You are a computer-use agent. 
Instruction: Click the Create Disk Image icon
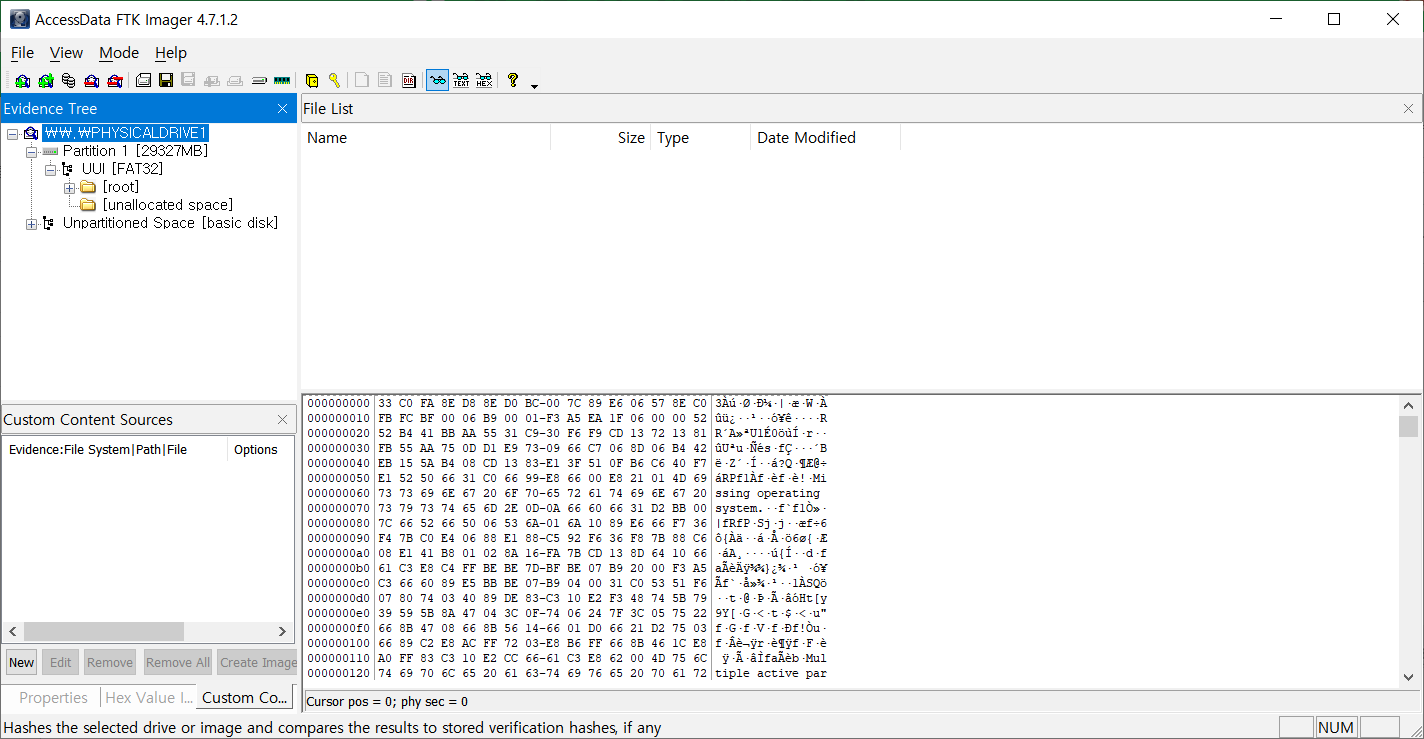[143, 81]
